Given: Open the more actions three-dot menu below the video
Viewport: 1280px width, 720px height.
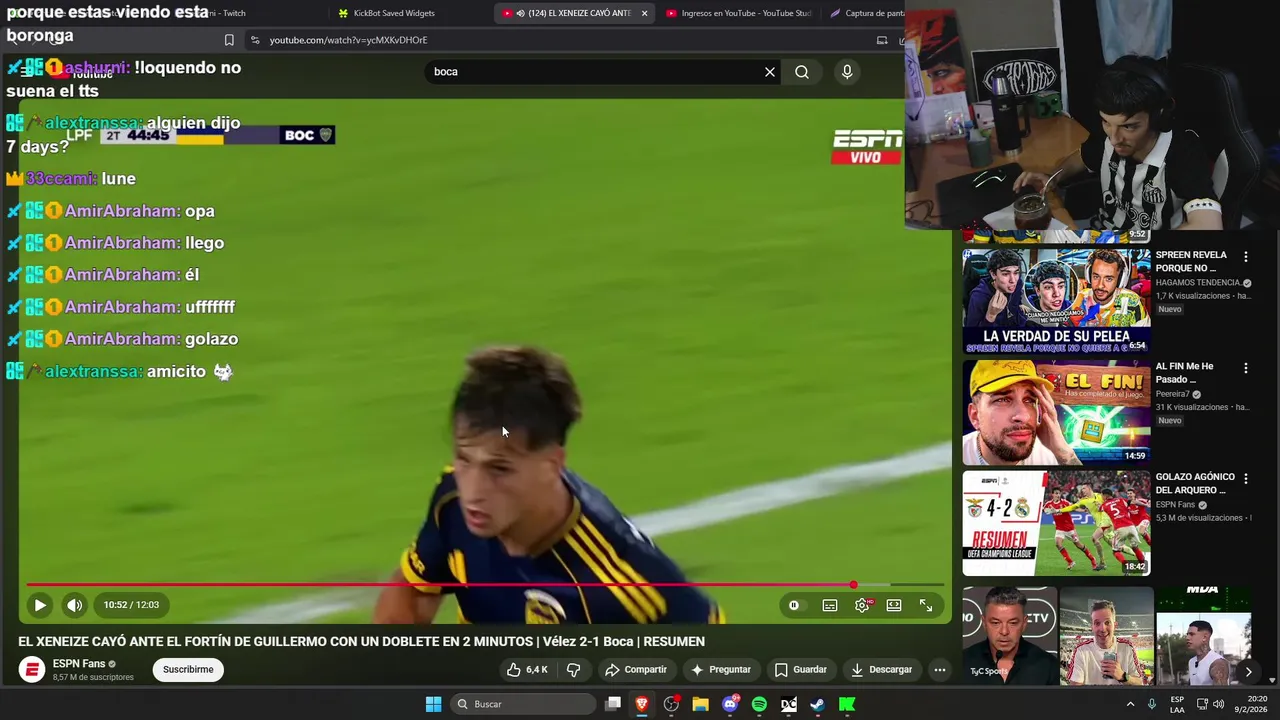Looking at the screenshot, I should click(x=940, y=669).
